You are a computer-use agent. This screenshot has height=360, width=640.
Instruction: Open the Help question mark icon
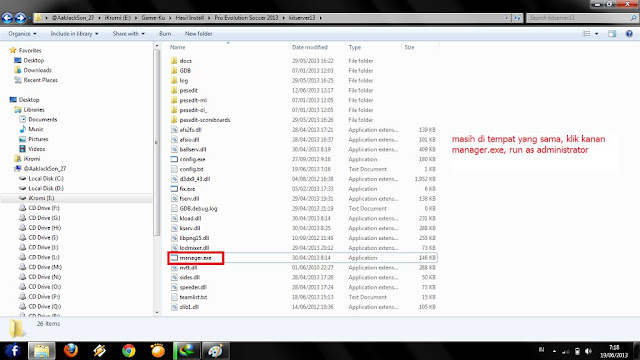[x=629, y=33]
